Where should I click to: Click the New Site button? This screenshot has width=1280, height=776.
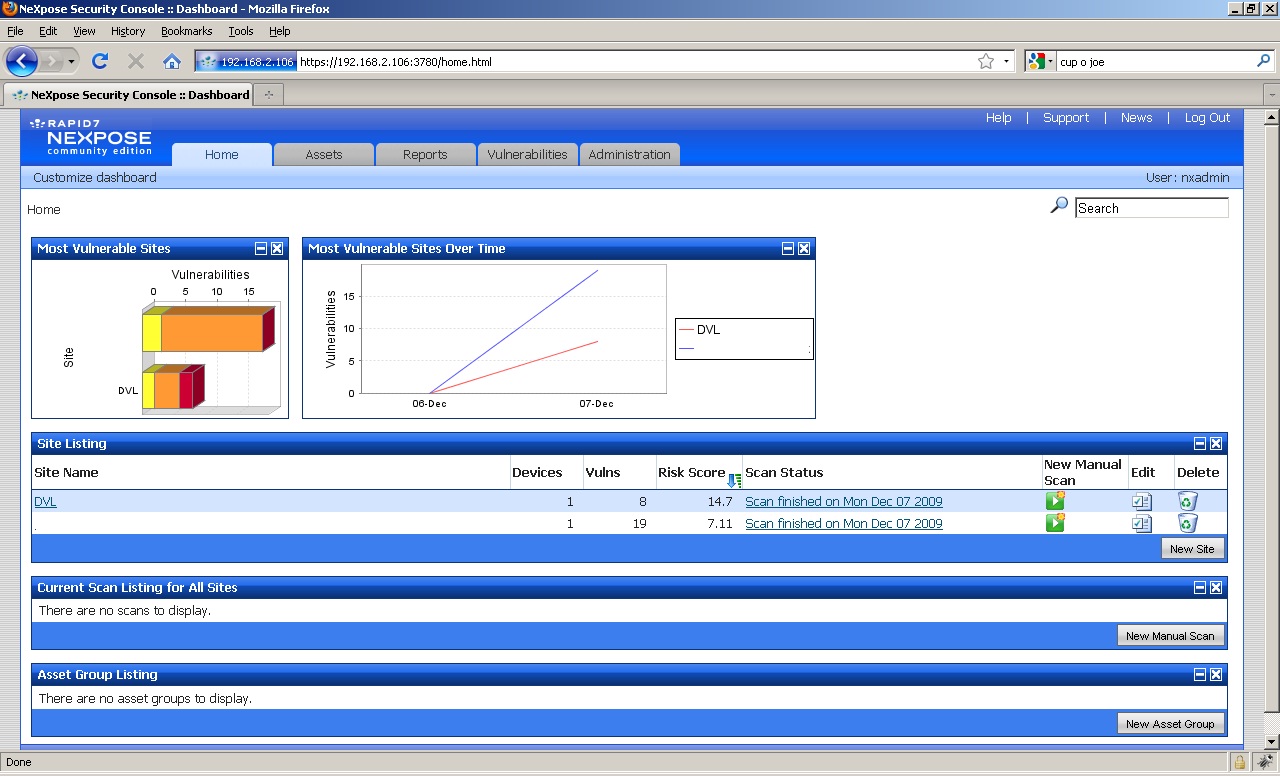point(1192,548)
